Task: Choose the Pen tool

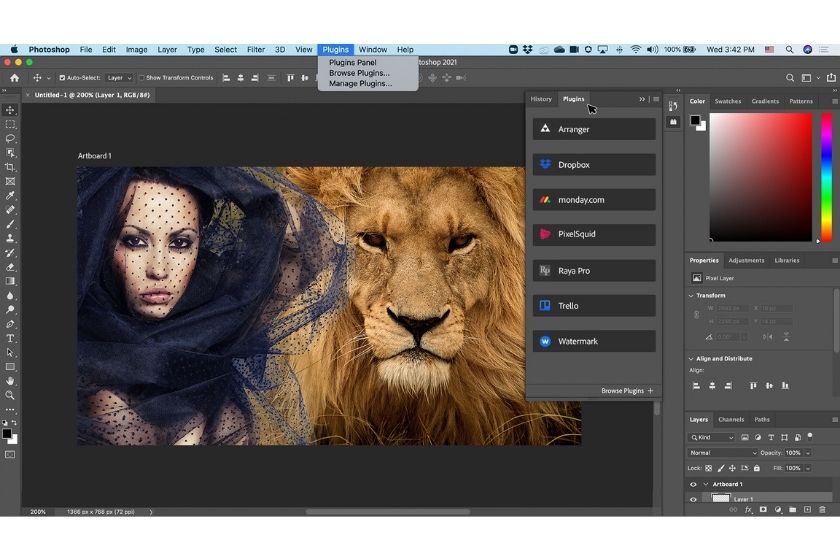Action: click(11, 324)
